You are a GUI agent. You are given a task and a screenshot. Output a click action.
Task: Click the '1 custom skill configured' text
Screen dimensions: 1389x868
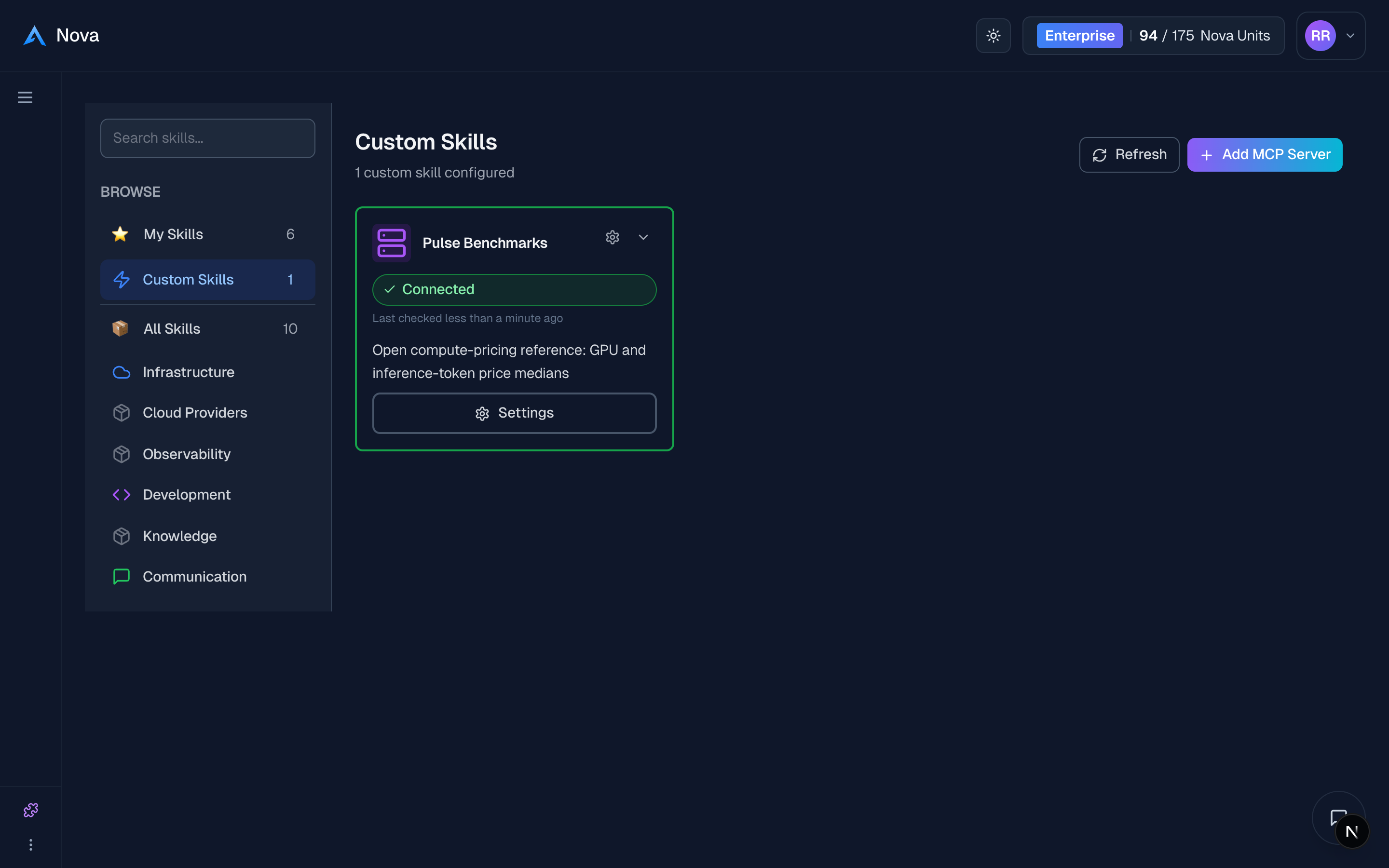click(435, 173)
